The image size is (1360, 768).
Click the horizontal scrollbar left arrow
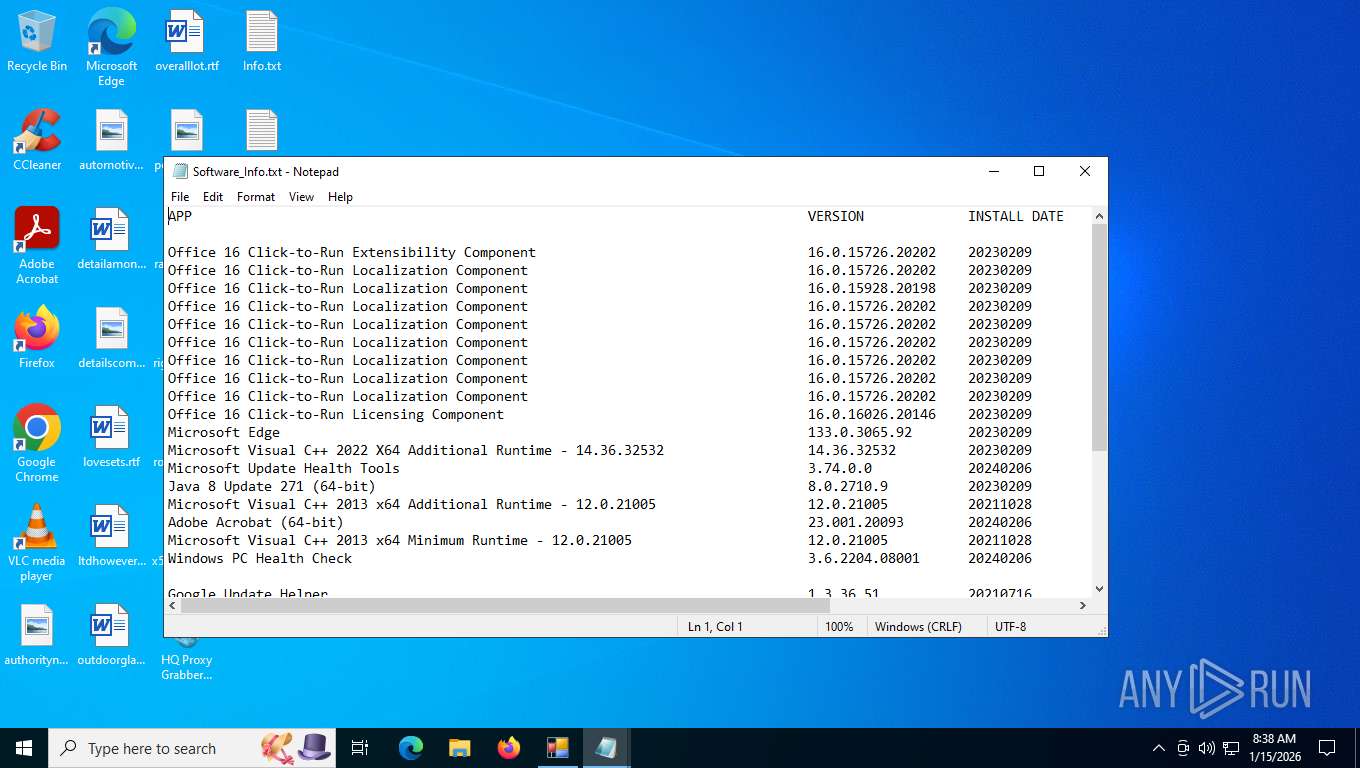click(x=173, y=605)
